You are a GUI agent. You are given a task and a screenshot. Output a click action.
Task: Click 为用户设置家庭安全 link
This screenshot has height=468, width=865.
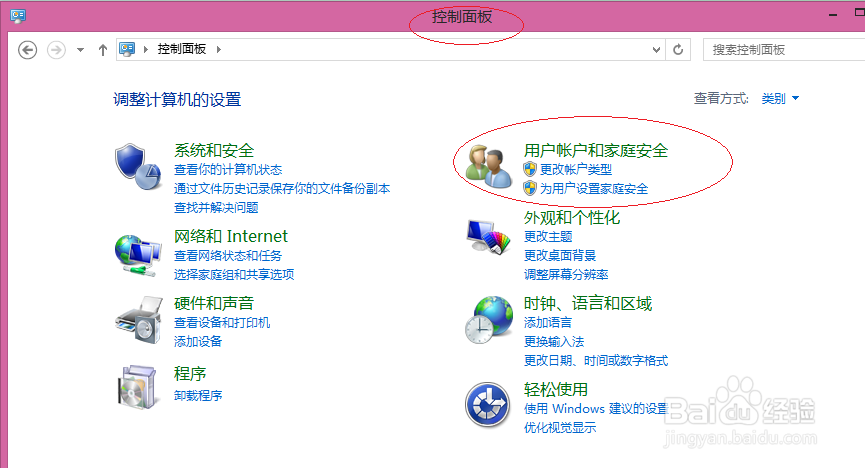point(594,189)
